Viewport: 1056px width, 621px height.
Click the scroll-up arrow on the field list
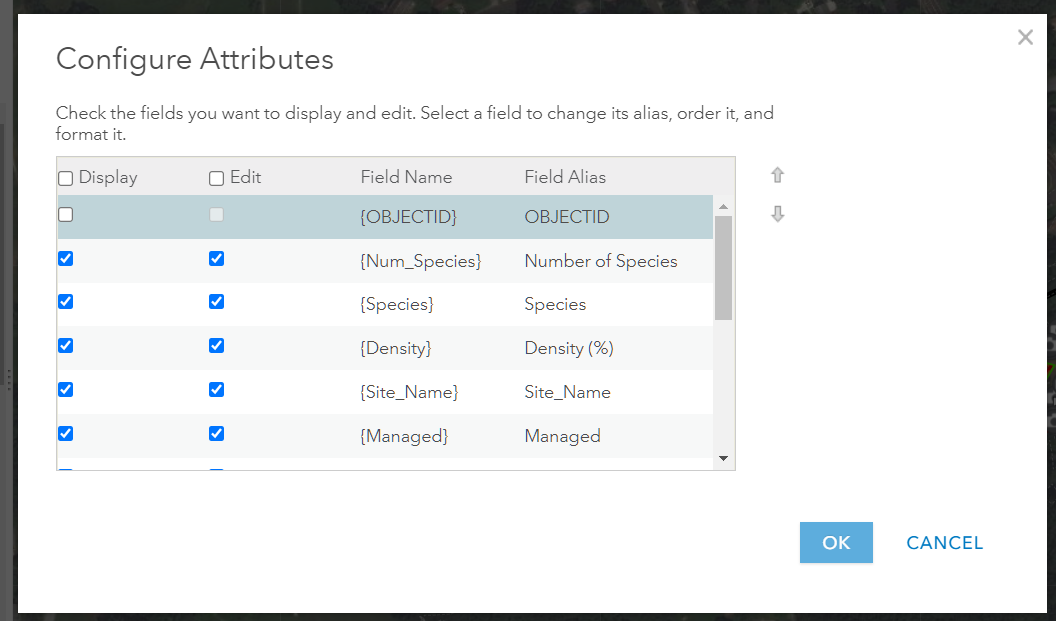coord(723,208)
